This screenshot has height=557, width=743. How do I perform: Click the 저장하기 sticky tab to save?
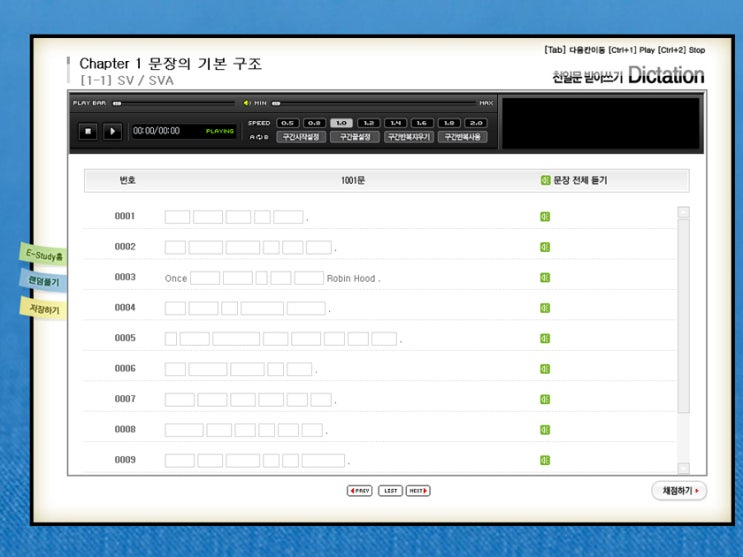[x=44, y=309]
